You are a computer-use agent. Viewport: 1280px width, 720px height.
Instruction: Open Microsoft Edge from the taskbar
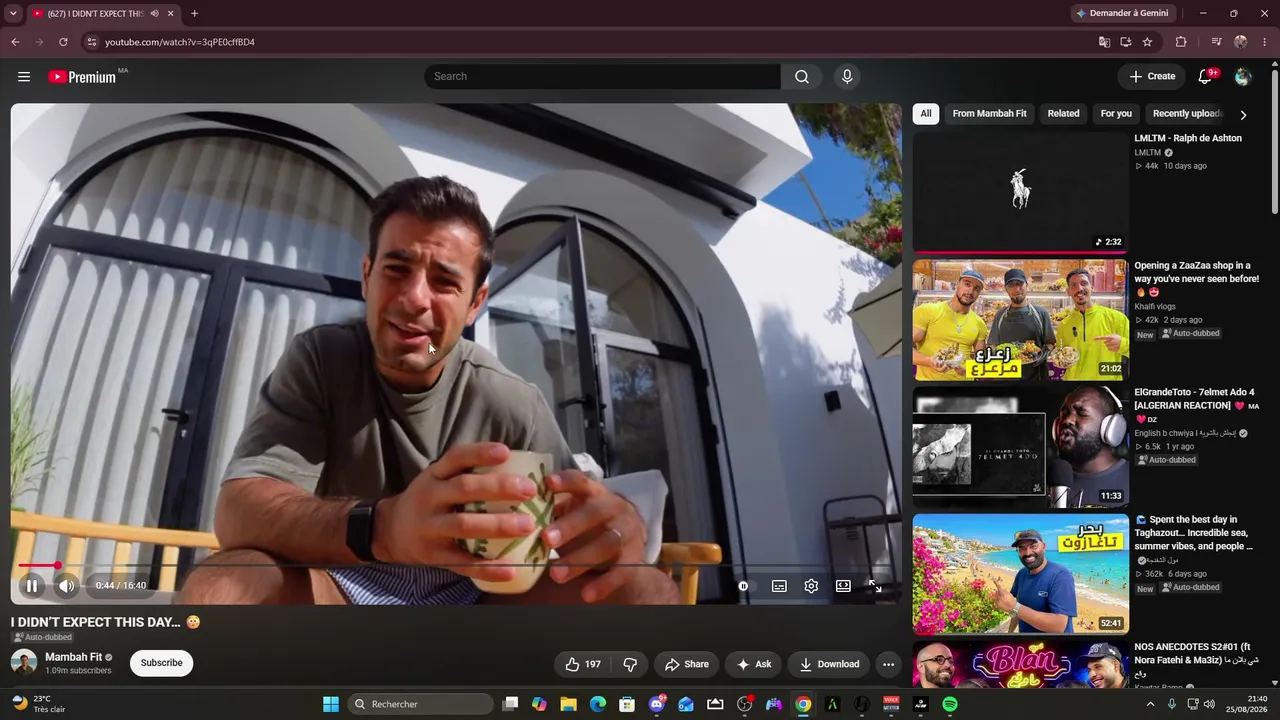pos(598,704)
